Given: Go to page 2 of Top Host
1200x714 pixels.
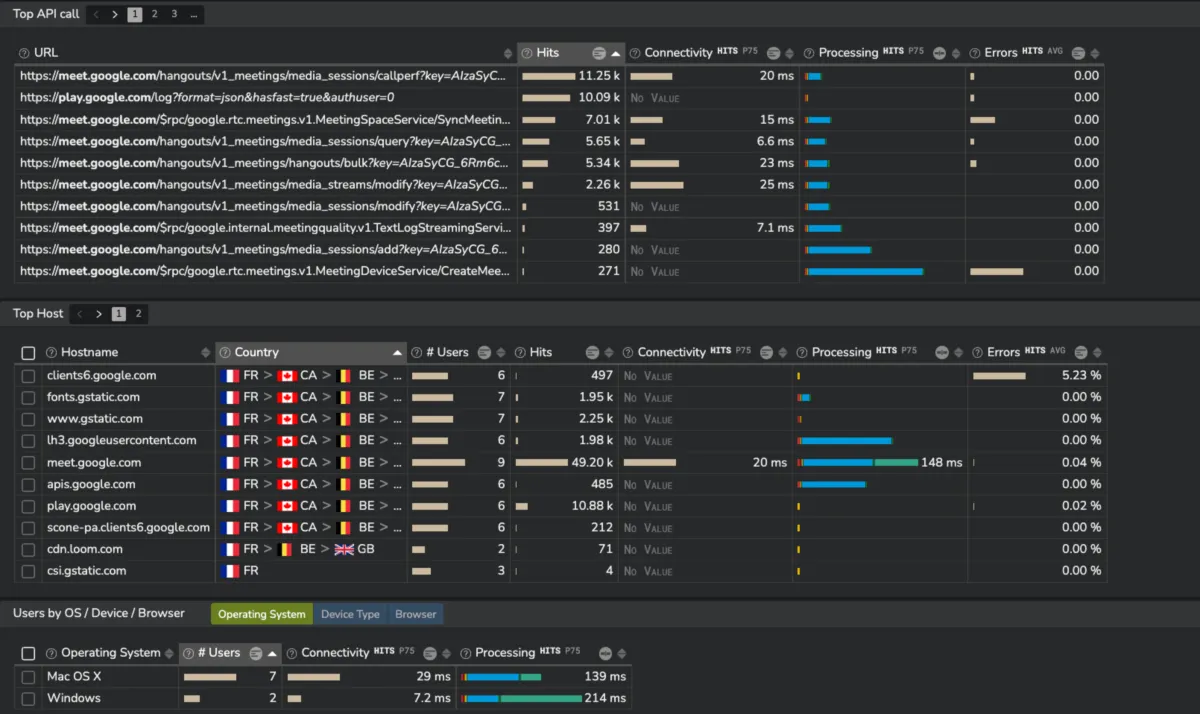Looking at the screenshot, I should pos(139,314).
